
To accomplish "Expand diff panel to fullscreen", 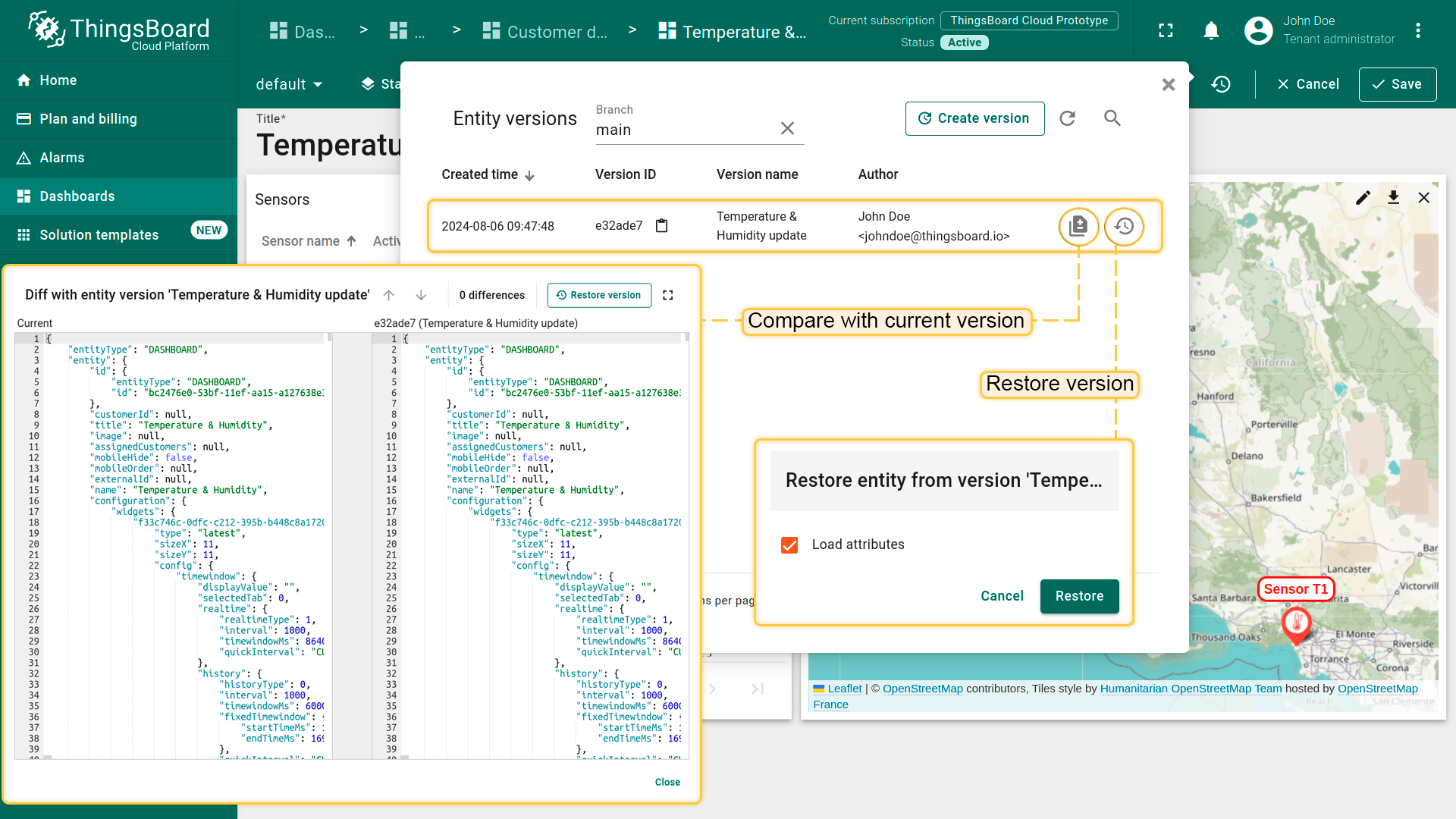I will point(667,295).
